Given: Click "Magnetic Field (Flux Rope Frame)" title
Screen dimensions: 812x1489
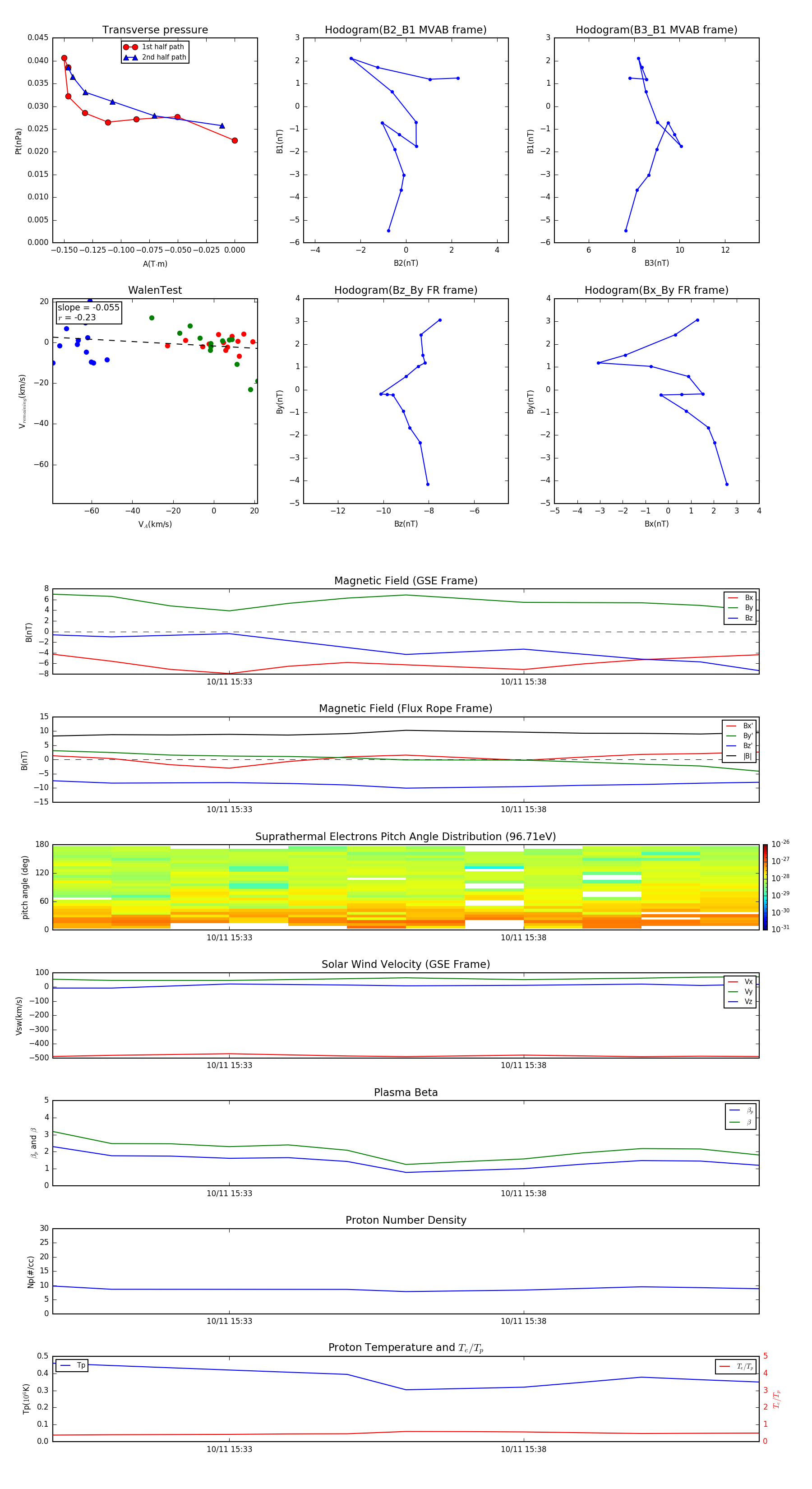Looking at the screenshot, I should click(x=406, y=709).
